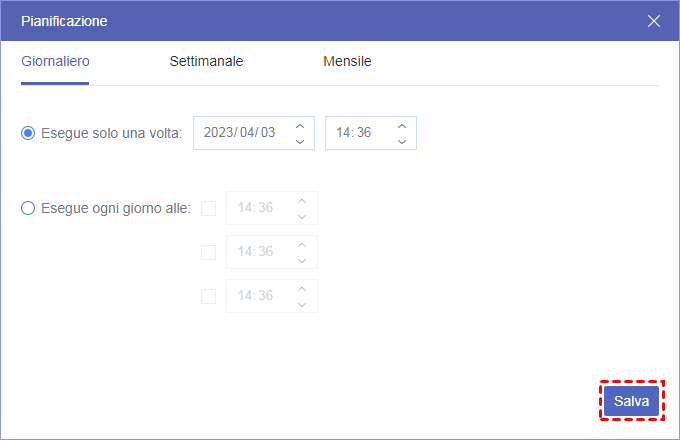680x440 pixels.
Task: Click the Salva button
Action: coord(631,401)
